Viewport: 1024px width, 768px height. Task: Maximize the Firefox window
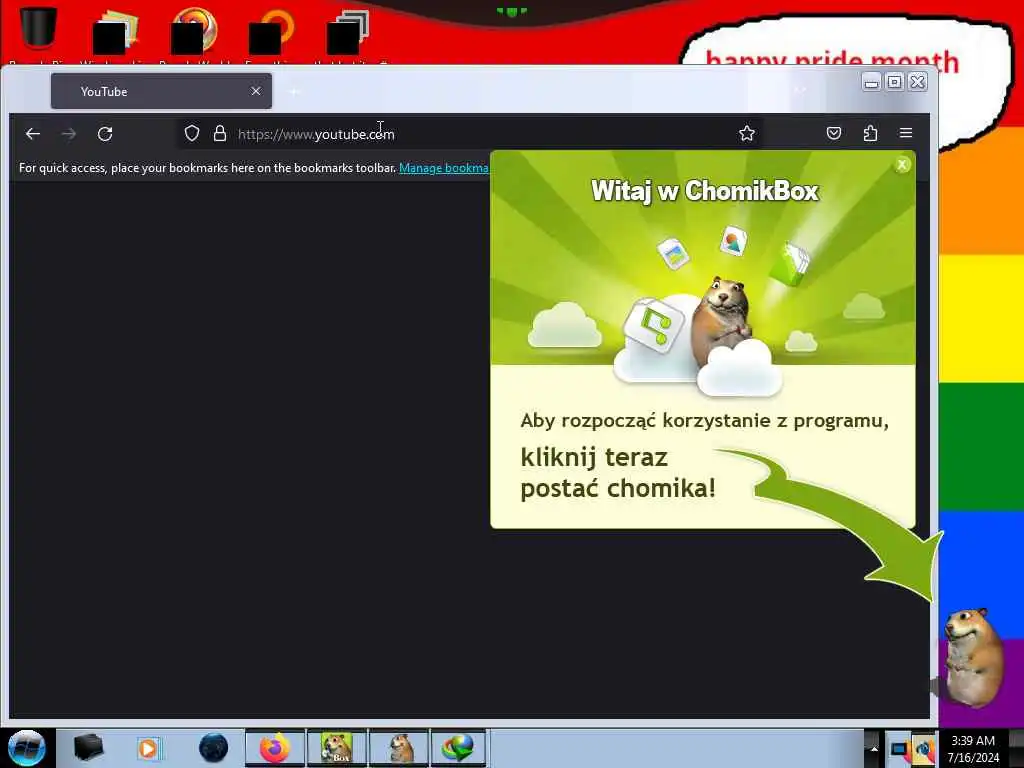click(x=895, y=82)
